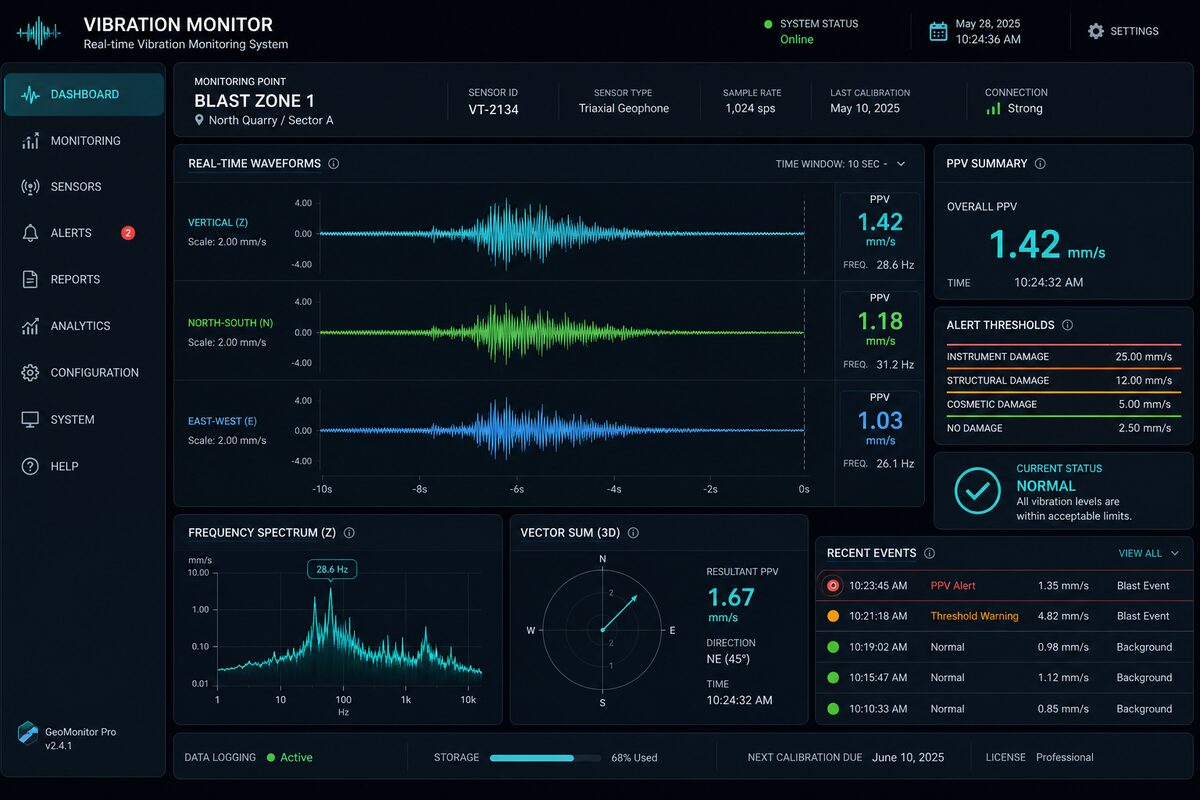Click the Reports document icon in sidebar
The width and height of the screenshot is (1200, 800).
click(31, 279)
